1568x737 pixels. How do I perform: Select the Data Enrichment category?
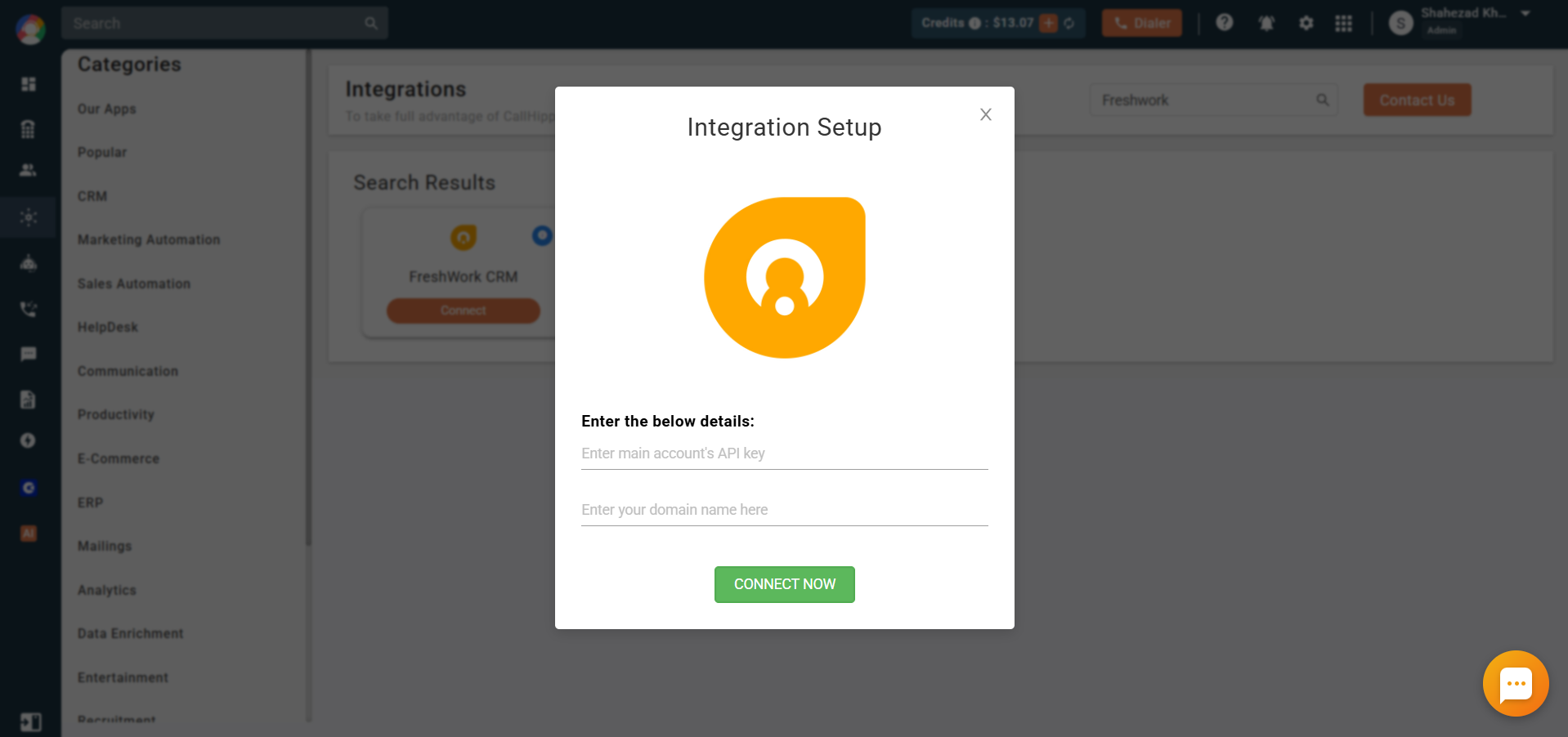(x=131, y=633)
